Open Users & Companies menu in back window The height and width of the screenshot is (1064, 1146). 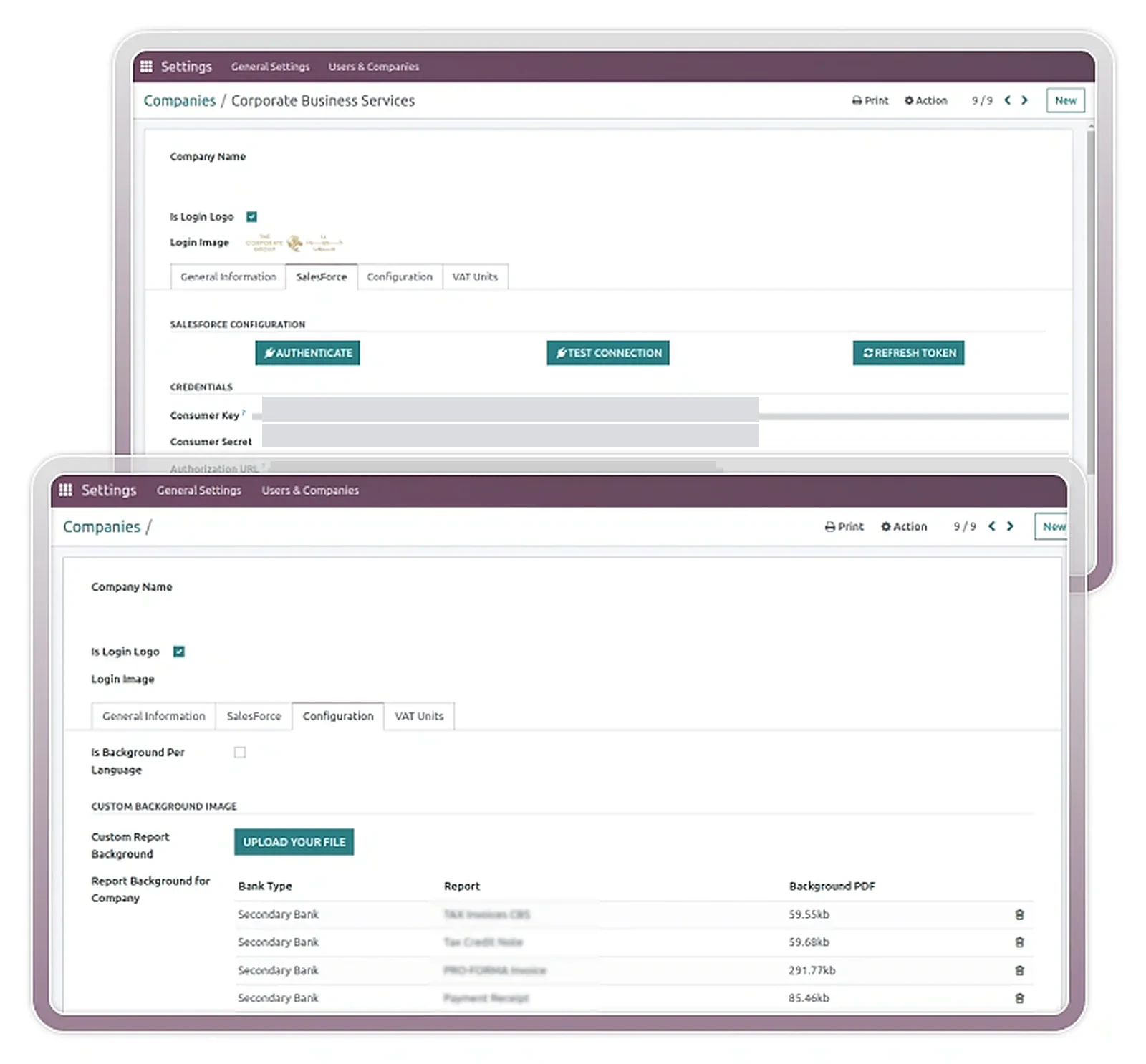pos(373,67)
